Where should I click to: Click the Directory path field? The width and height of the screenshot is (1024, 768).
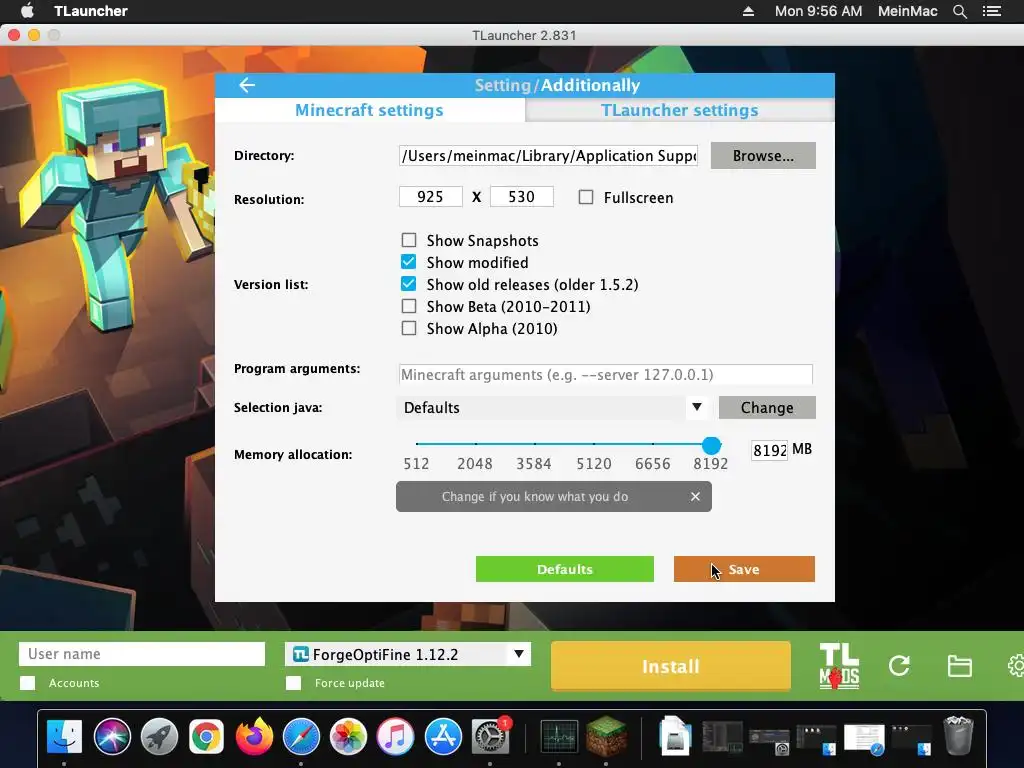(549, 155)
